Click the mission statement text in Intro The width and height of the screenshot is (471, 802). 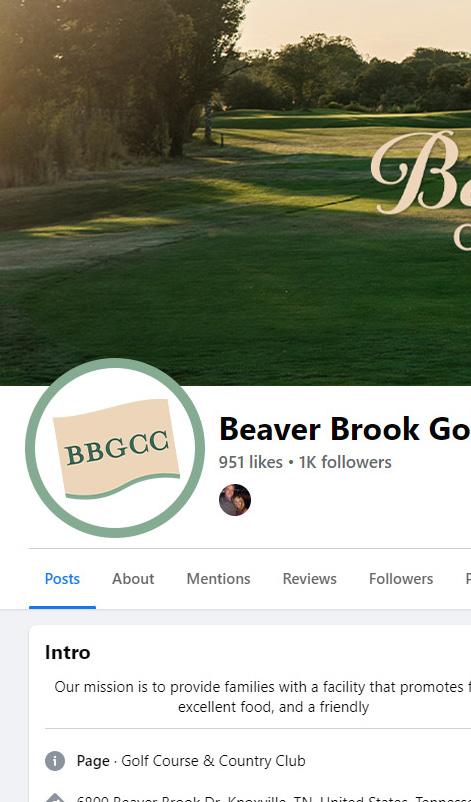(262, 697)
